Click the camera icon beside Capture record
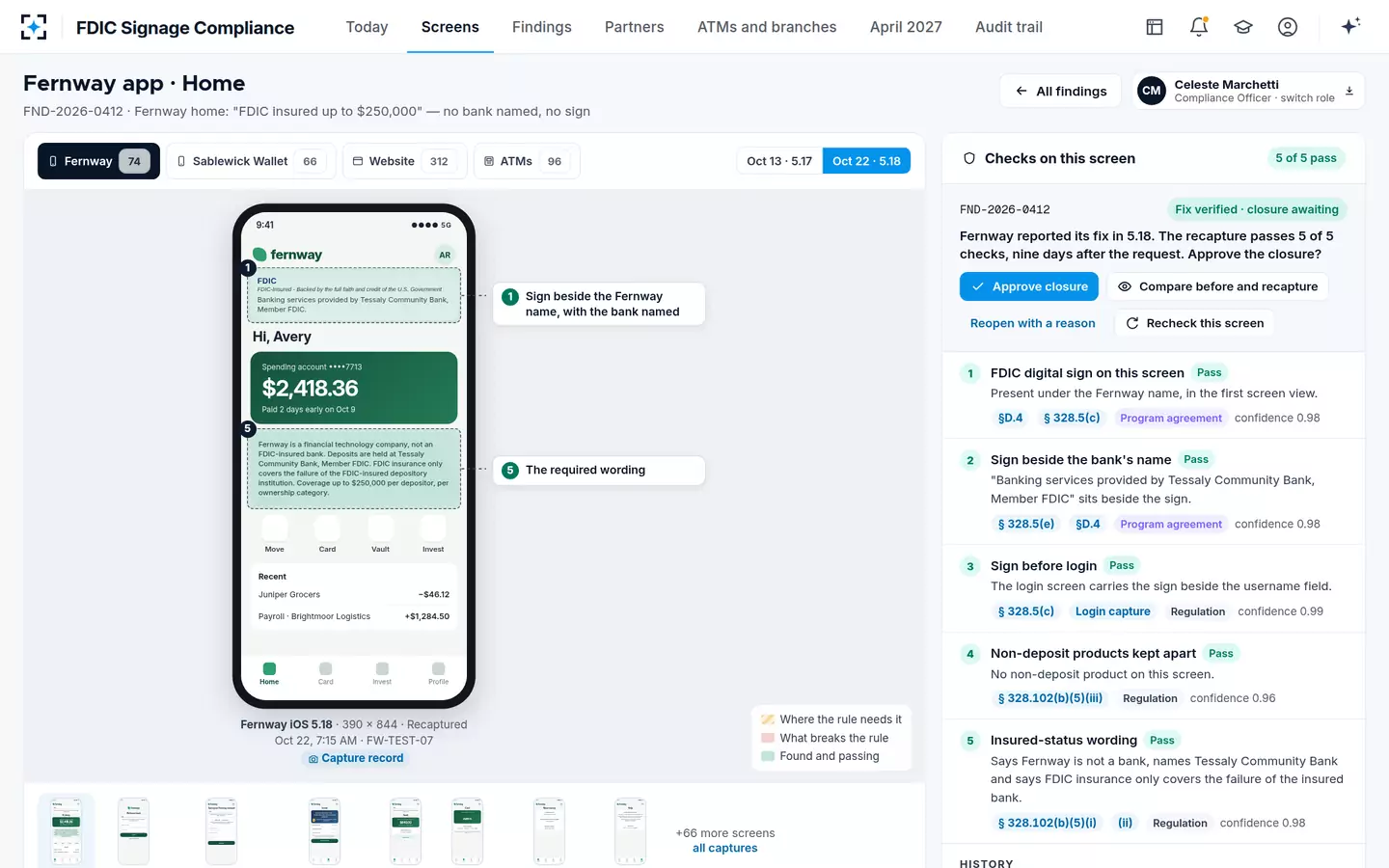1389x868 pixels. click(x=313, y=759)
